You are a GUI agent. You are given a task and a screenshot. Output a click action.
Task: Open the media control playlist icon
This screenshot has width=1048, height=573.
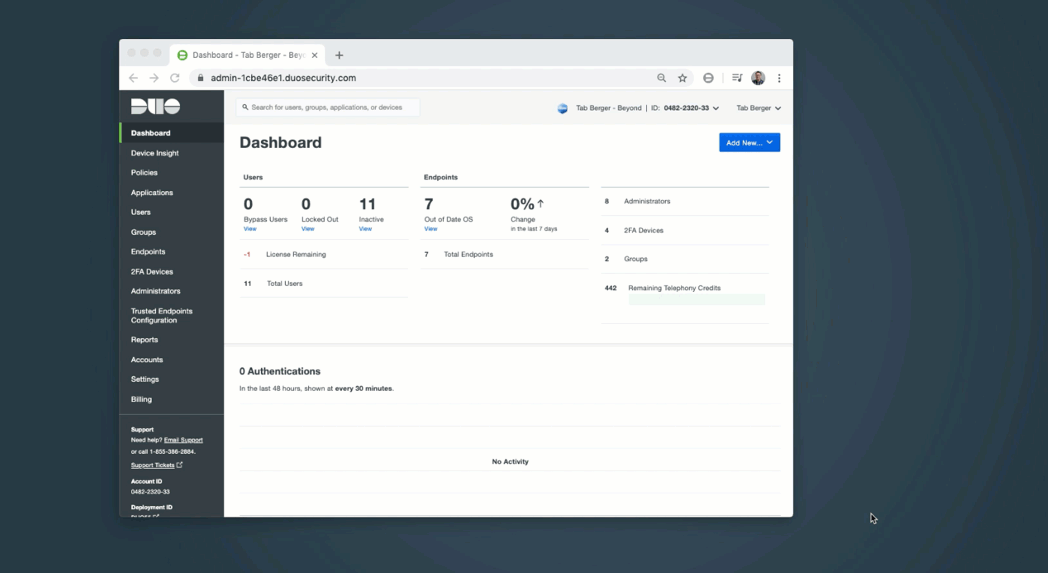coord(737,78)
